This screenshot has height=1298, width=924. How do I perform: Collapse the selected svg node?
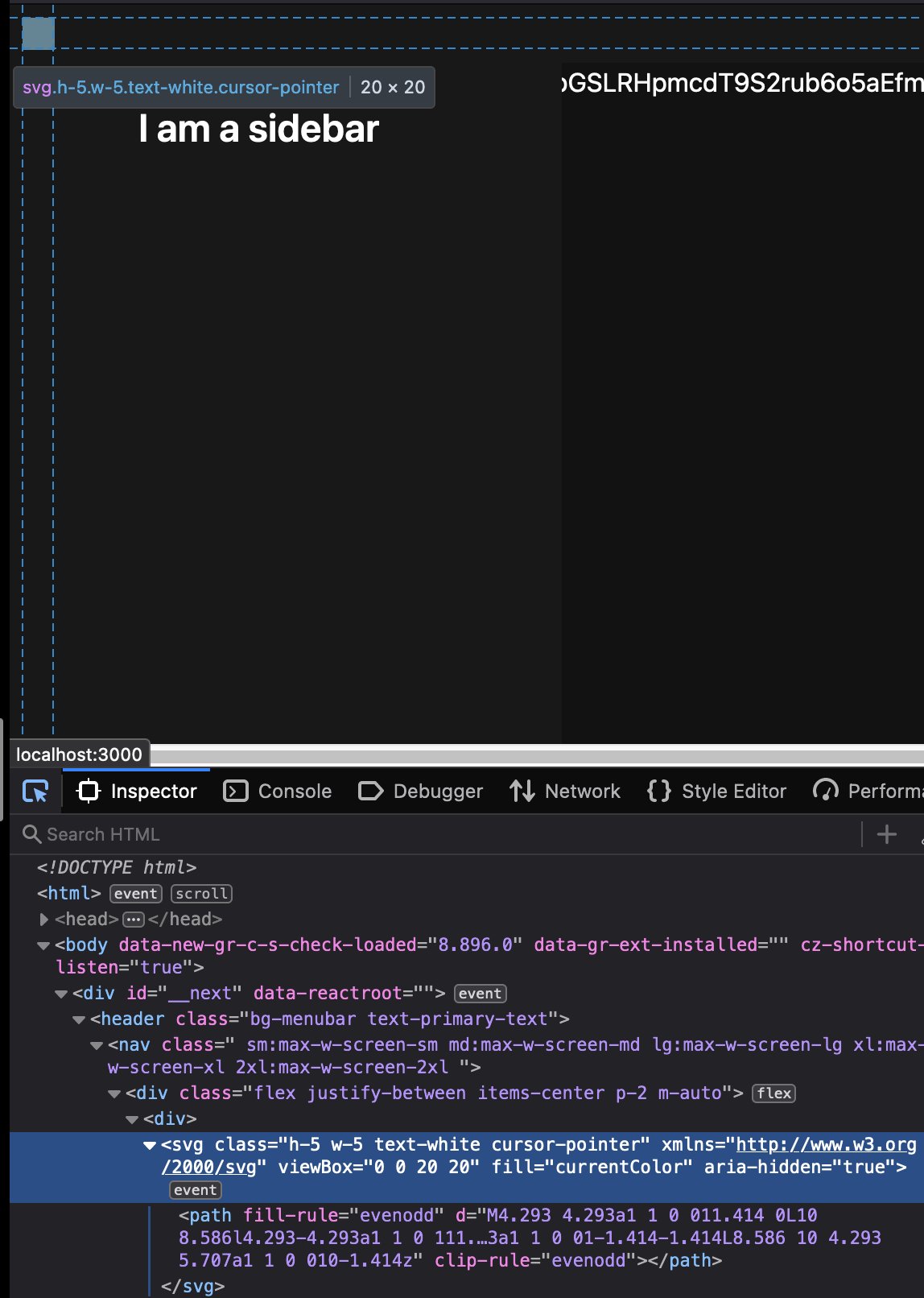[150, 1145]
